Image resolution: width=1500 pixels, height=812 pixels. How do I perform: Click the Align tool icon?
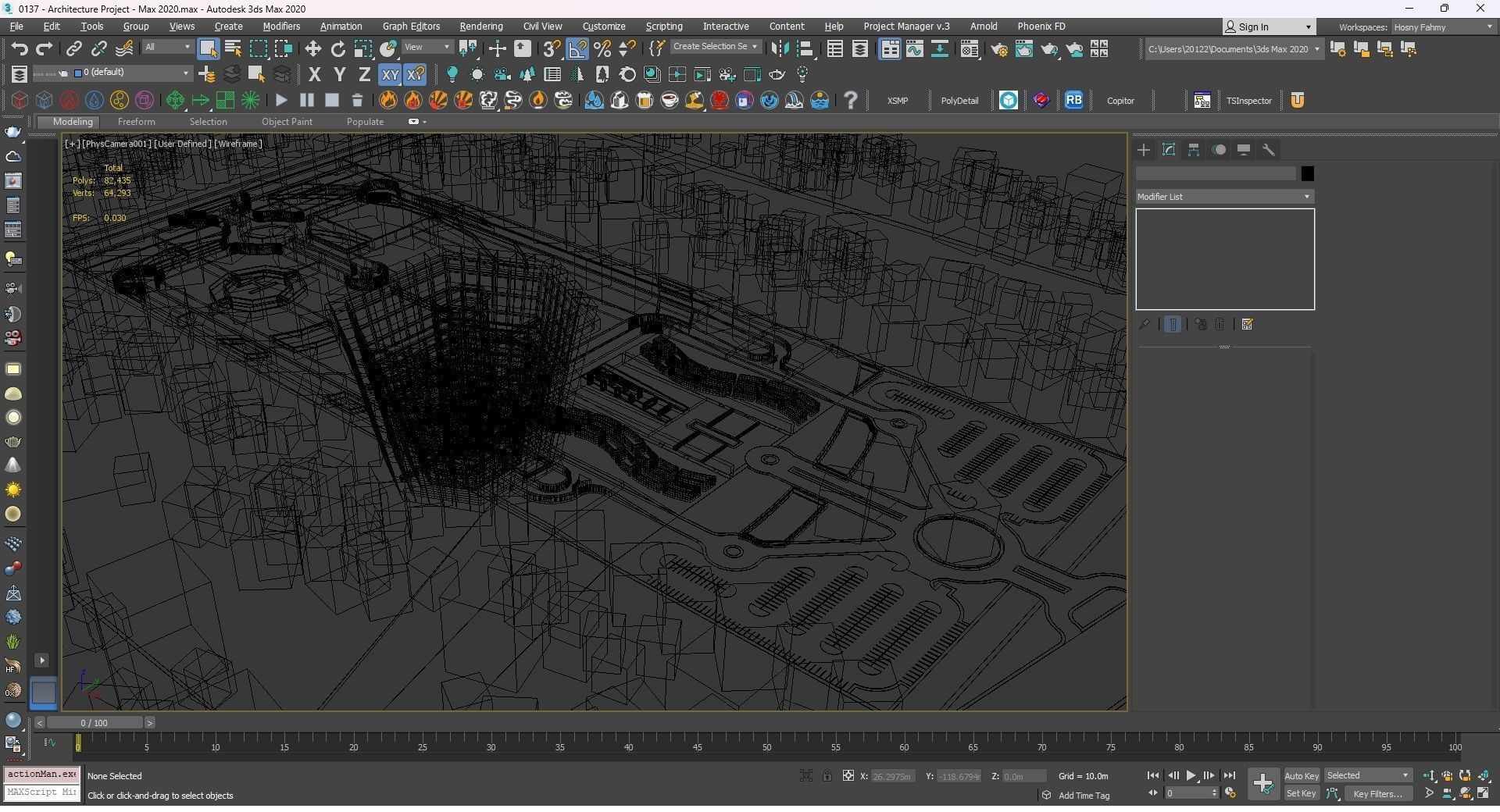(x=805, y=49)
